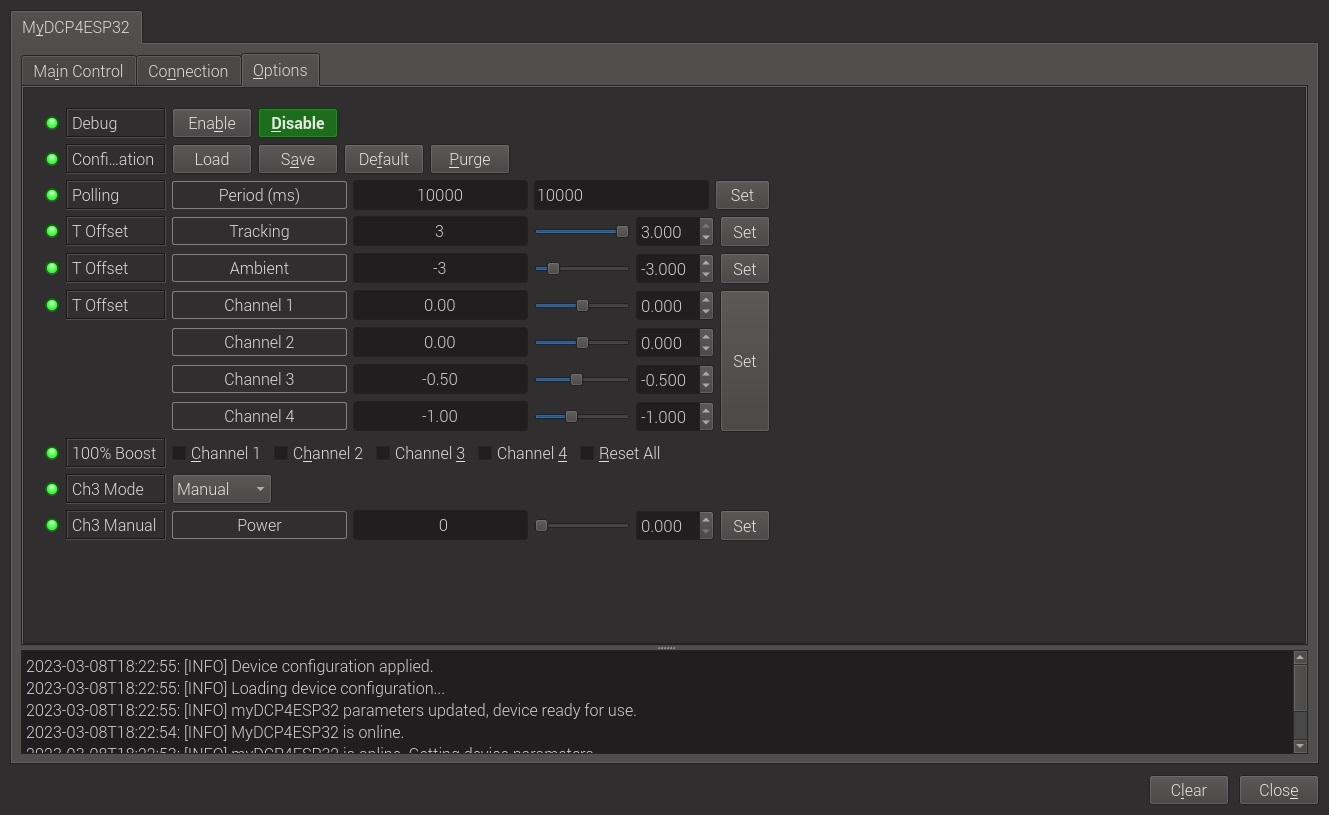Click the log scrollbar up arrow
The image size is (1329, 815).
(1300, 658)
